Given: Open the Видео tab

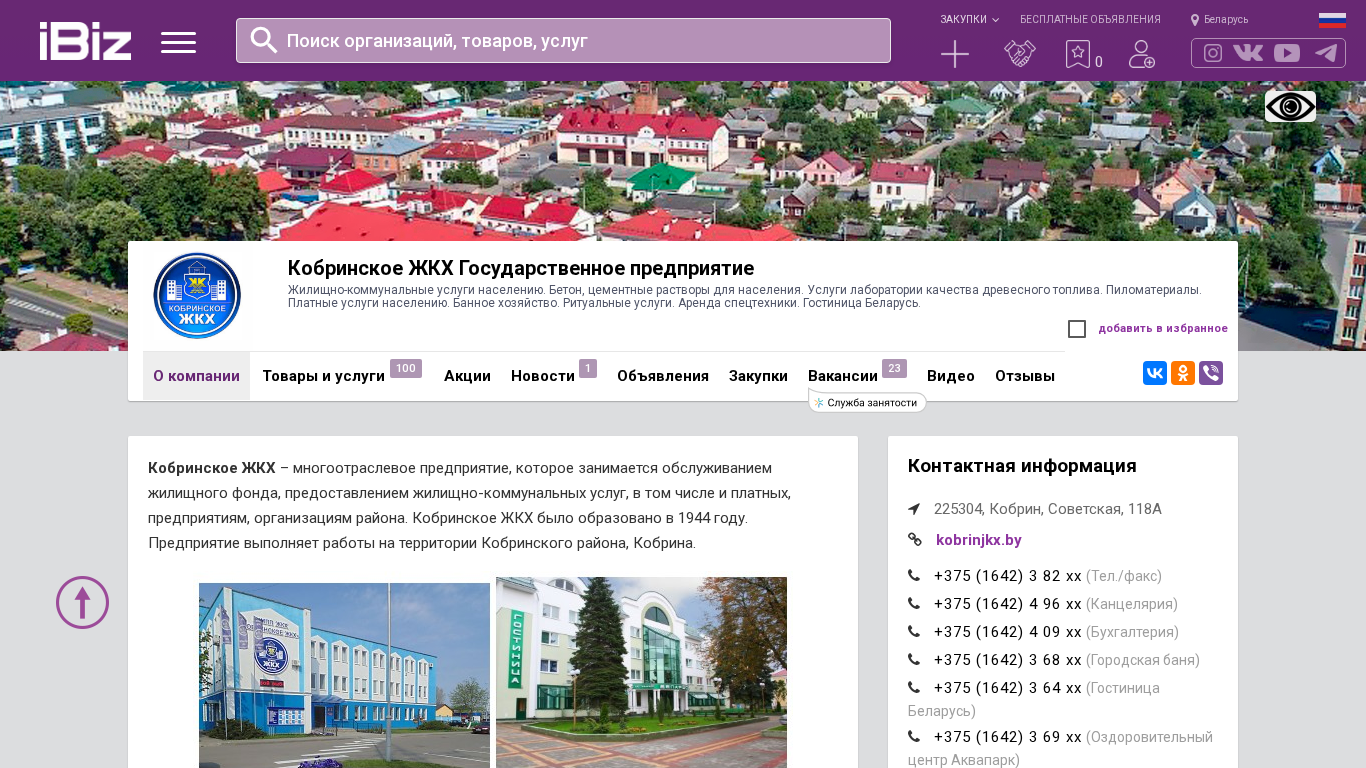Looking at the screenshot, I should tap(951, 376).
